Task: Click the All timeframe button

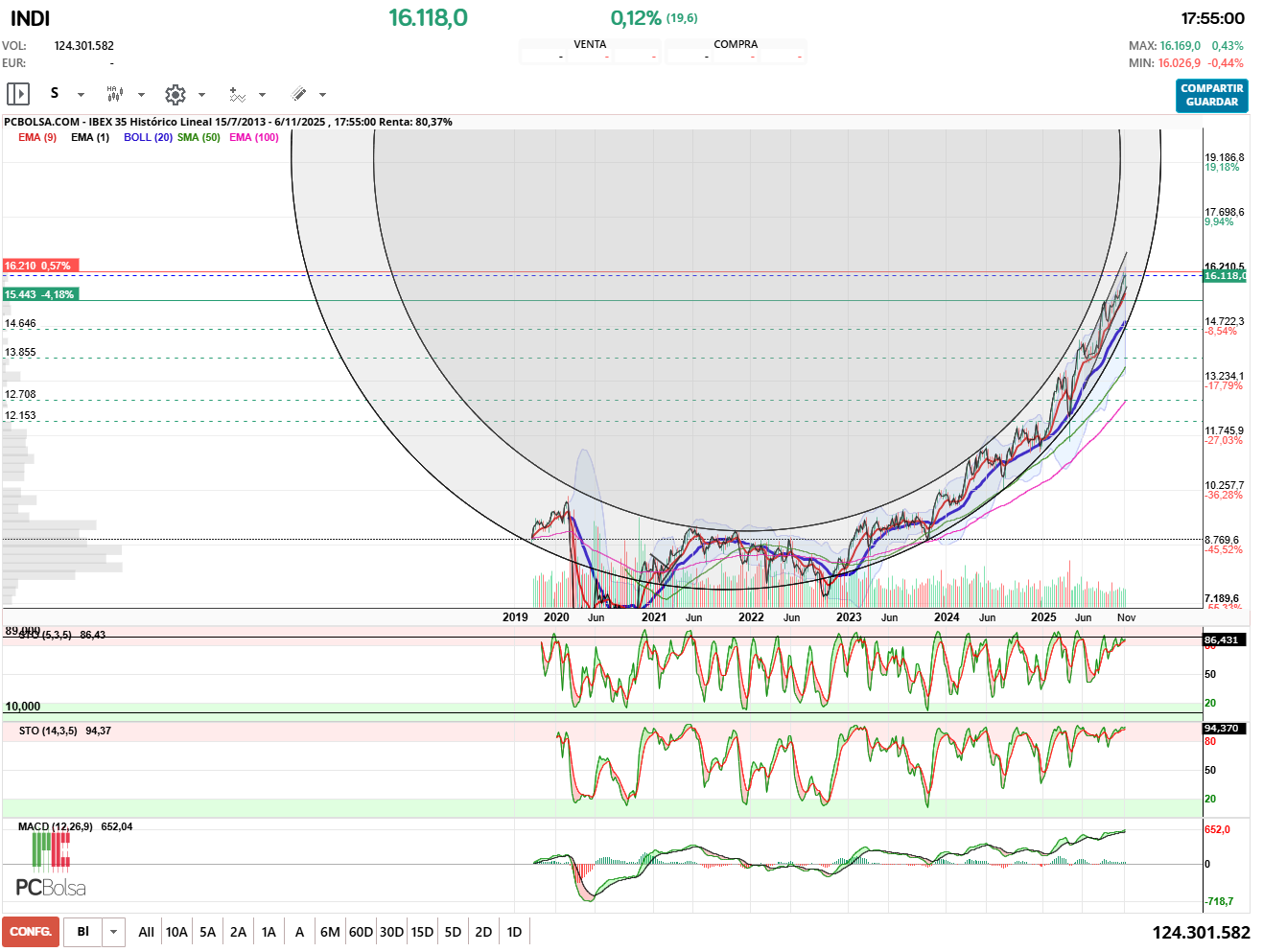Action: pos(146,931)
